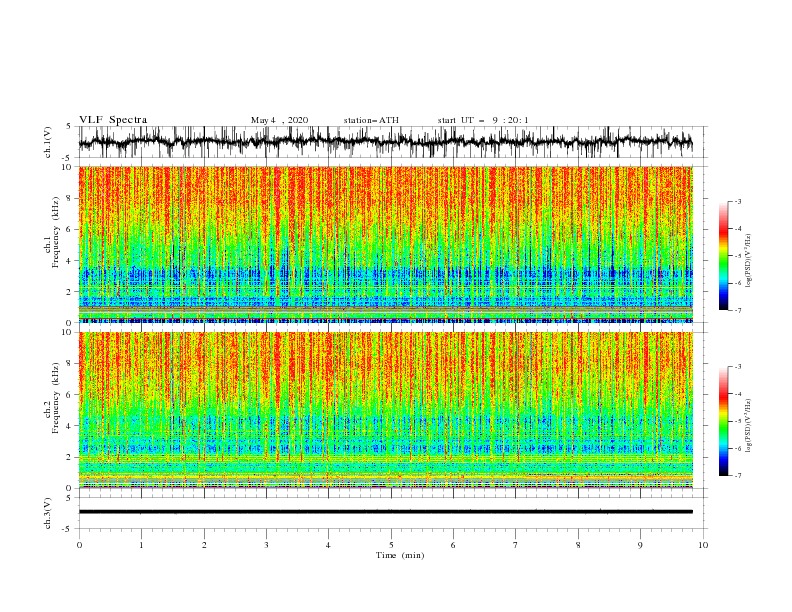Click the "station=ATH" label
This screenshot has width=792, height=612.
pos(371,120)
